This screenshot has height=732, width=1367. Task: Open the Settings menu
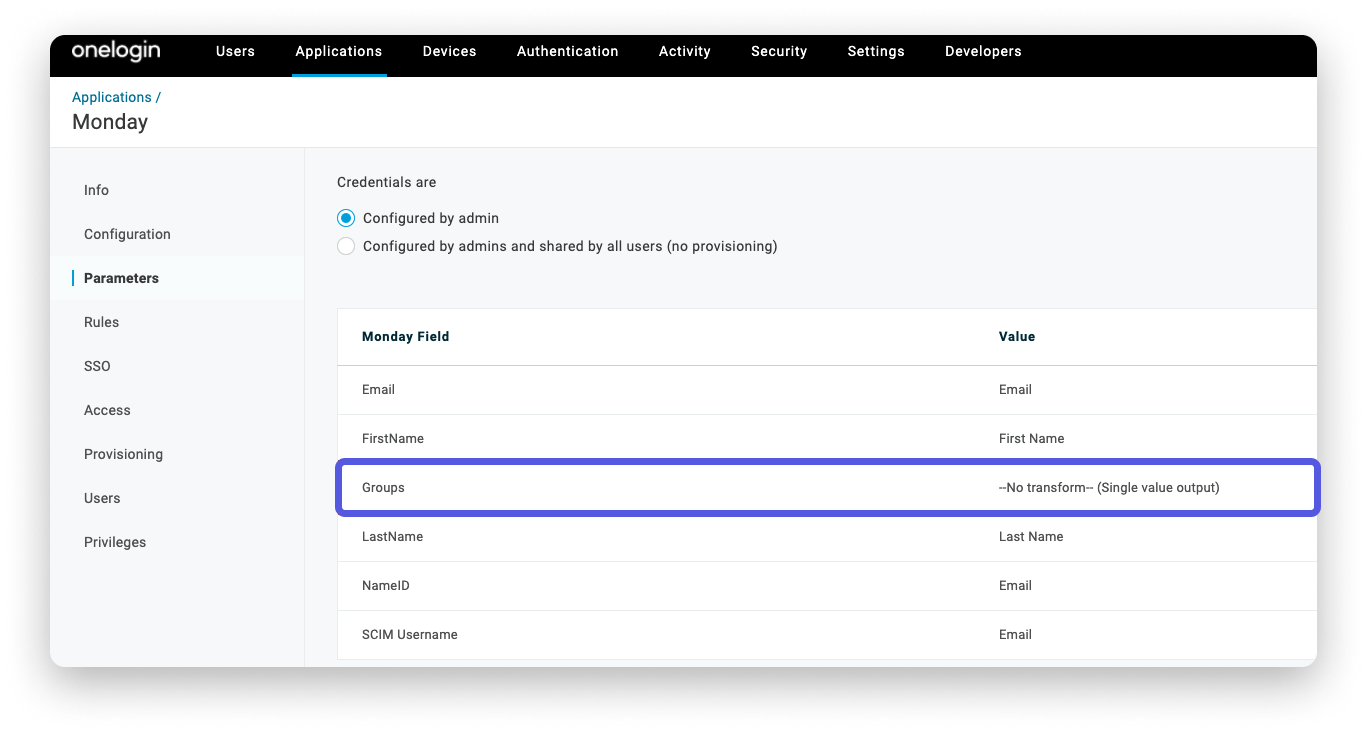[875, 51]
